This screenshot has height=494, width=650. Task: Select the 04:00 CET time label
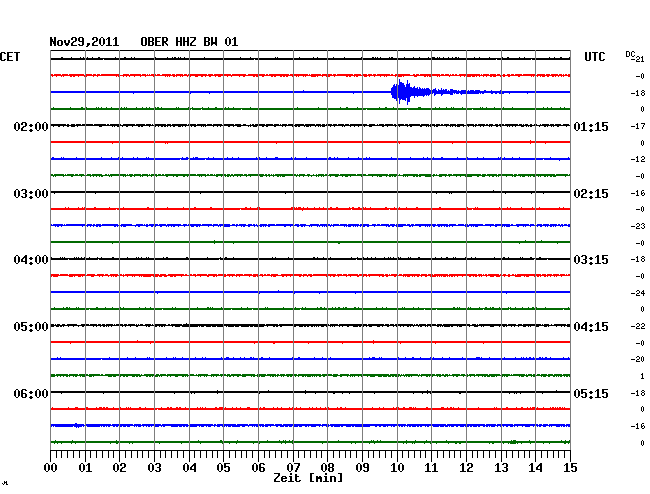pos(31,260)
